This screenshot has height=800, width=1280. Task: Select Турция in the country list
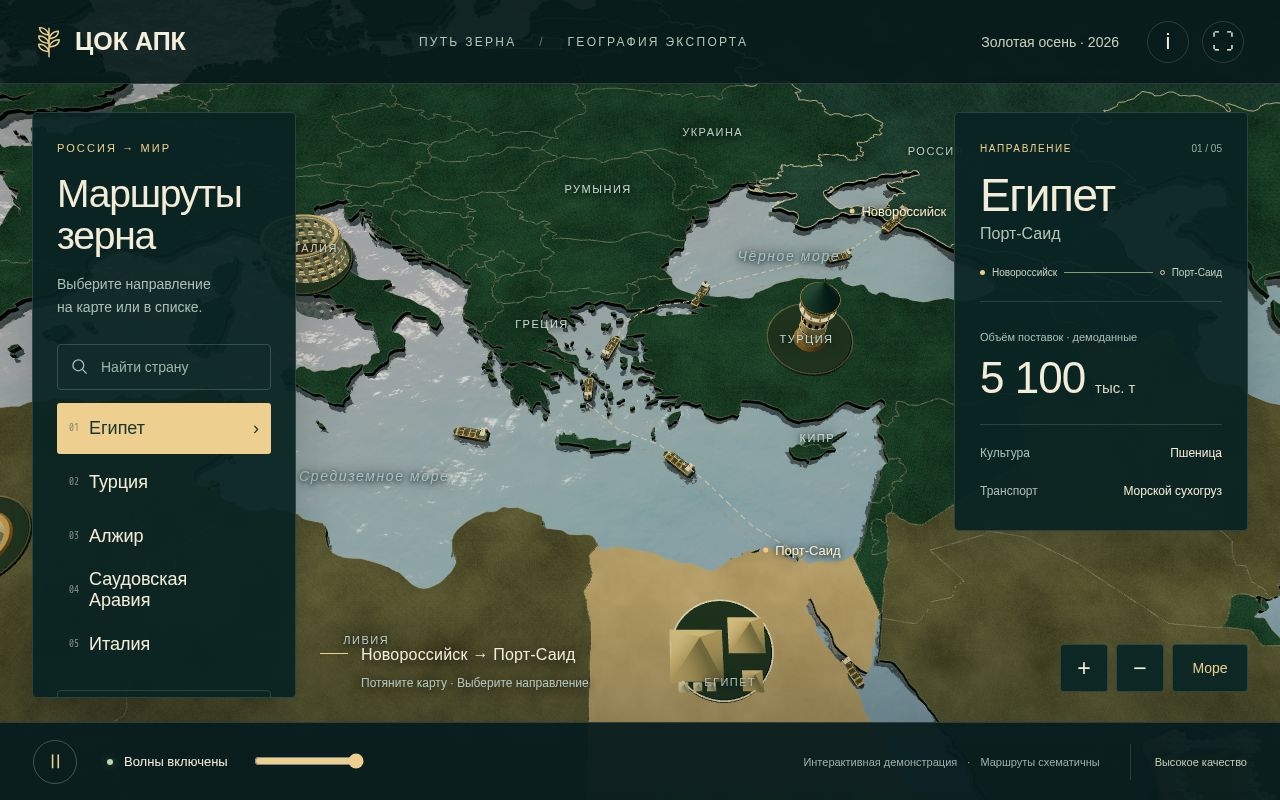point(164,482)
